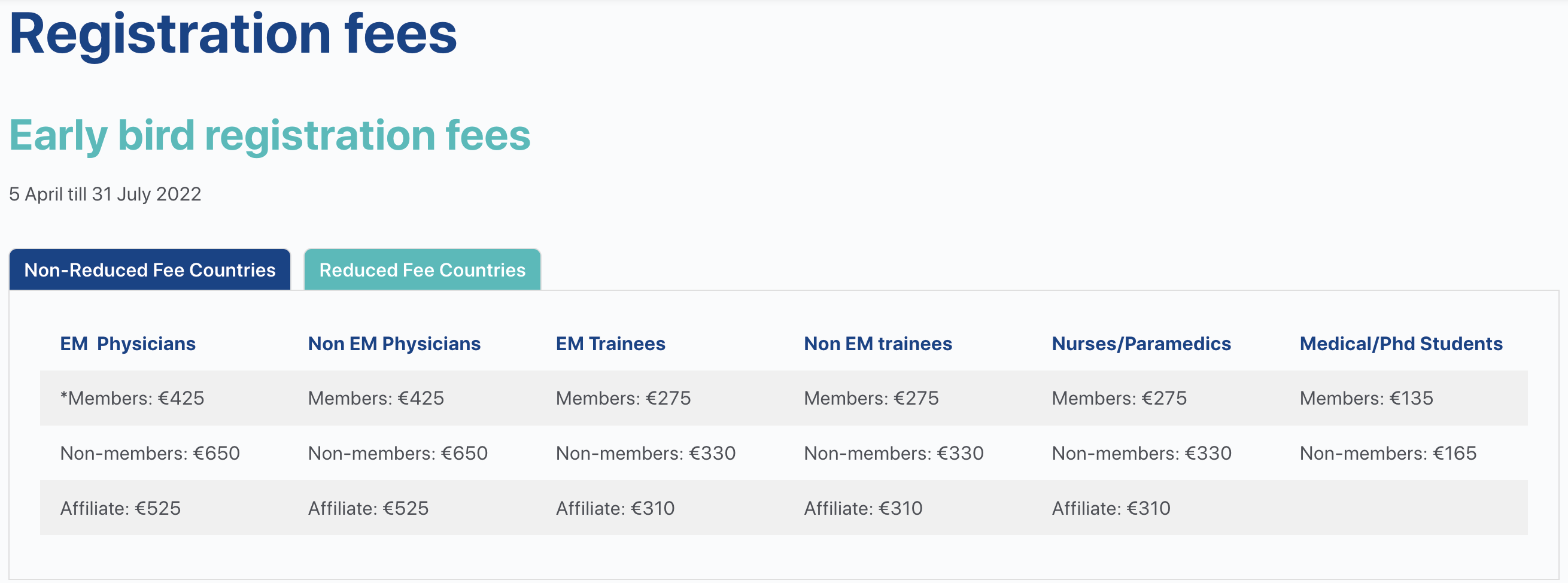1568x583 pixels.
Task: Click Non-members: €165 student fee
Action: coord(1388,453)
